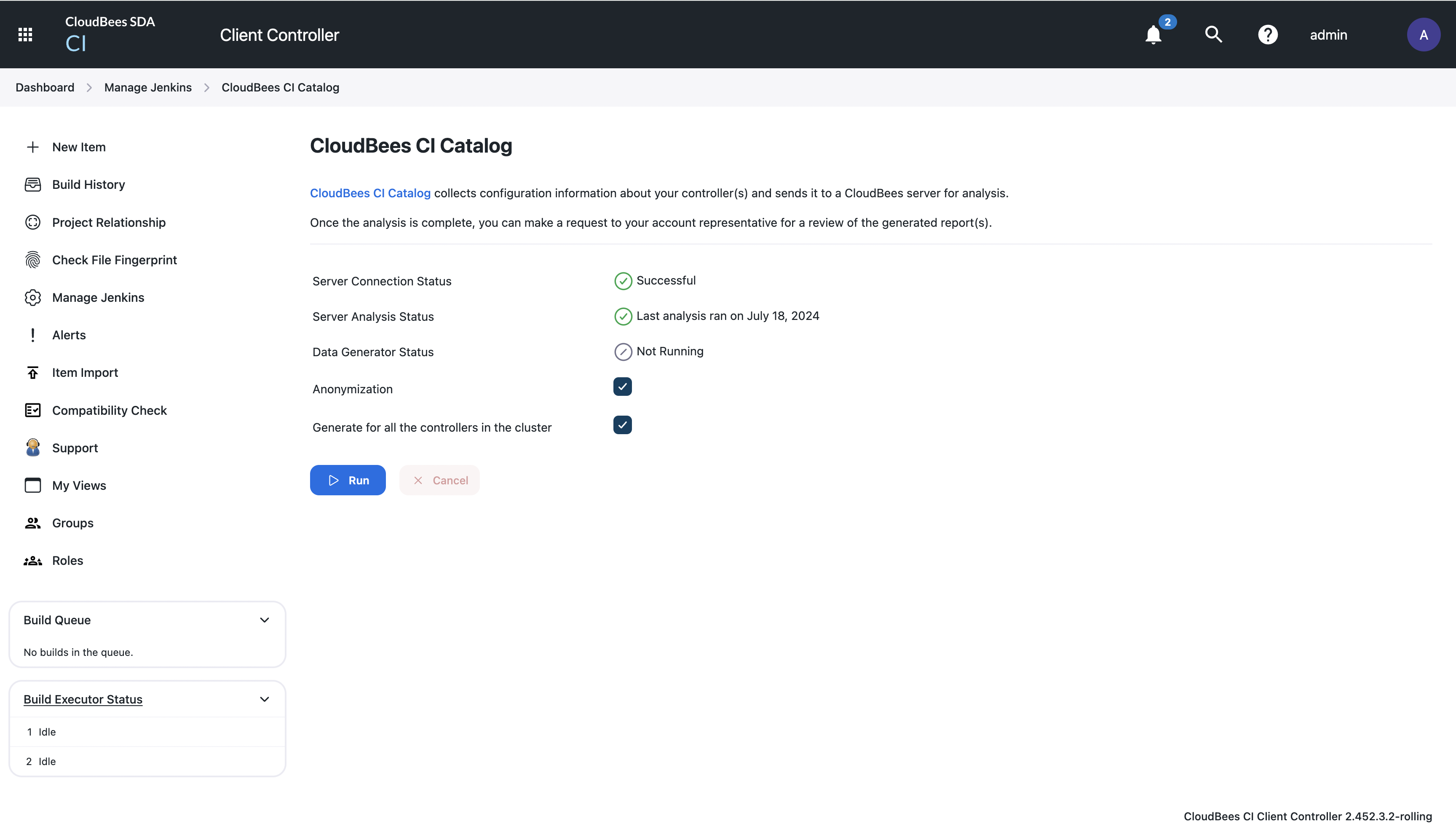Screen dimensions: 1456x838
Task: Click the Compatibility Check icon
Action: pyautogui.click(x=33, y=411)
